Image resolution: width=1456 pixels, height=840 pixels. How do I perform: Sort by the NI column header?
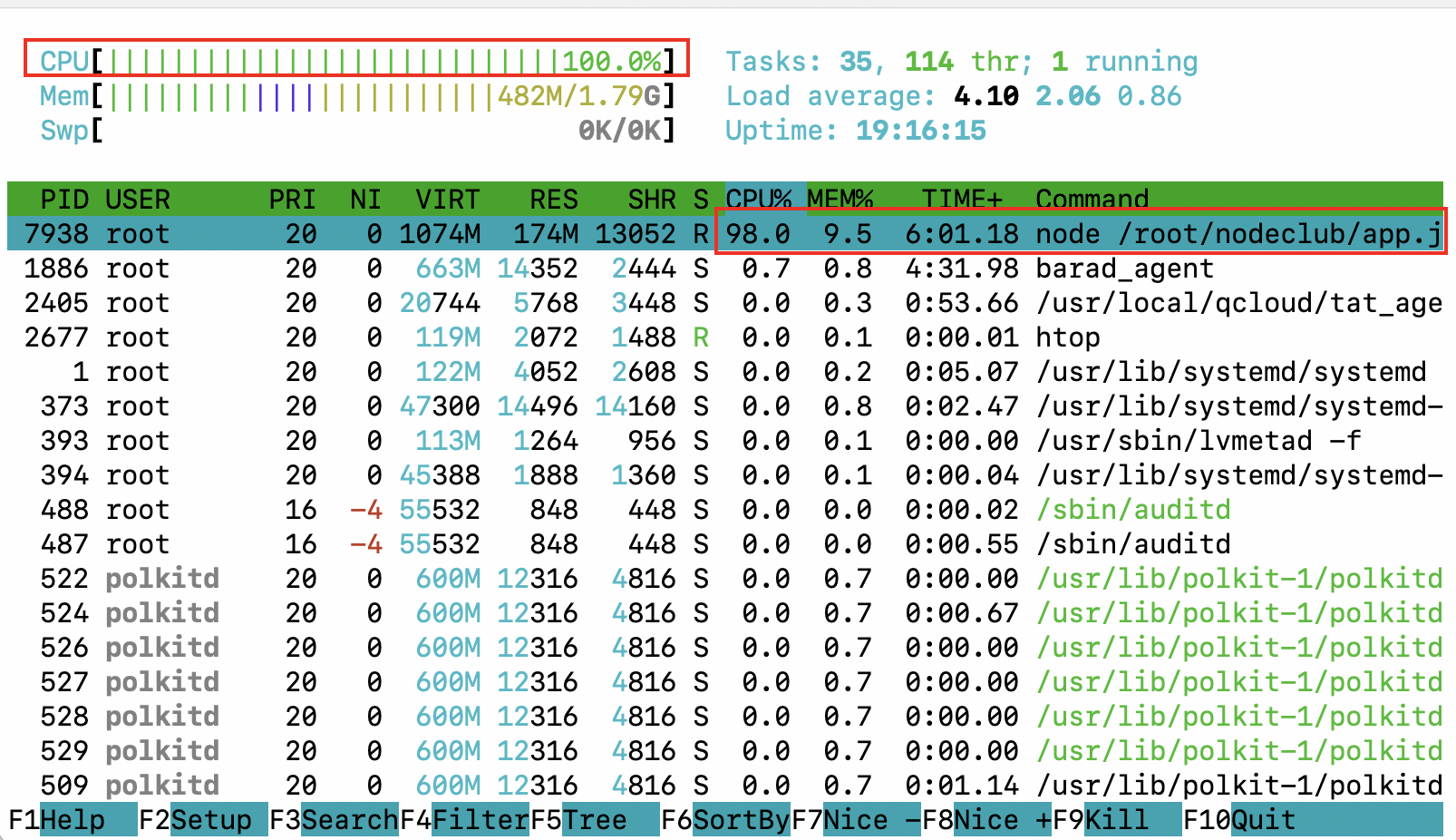pos(365,199)
